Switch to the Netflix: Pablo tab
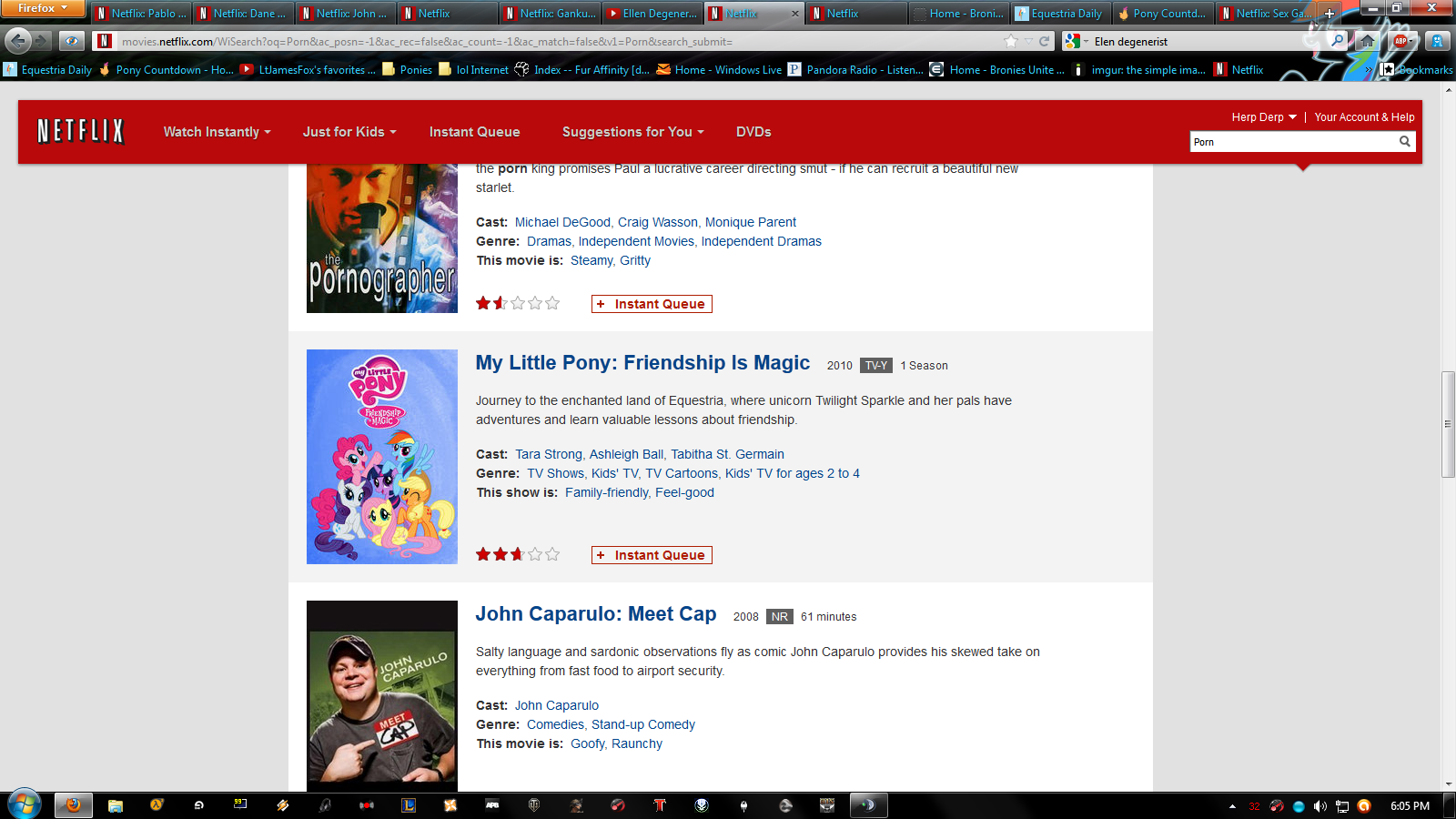Viewport: 1456px width, 819px height. (x=141, y=14)
